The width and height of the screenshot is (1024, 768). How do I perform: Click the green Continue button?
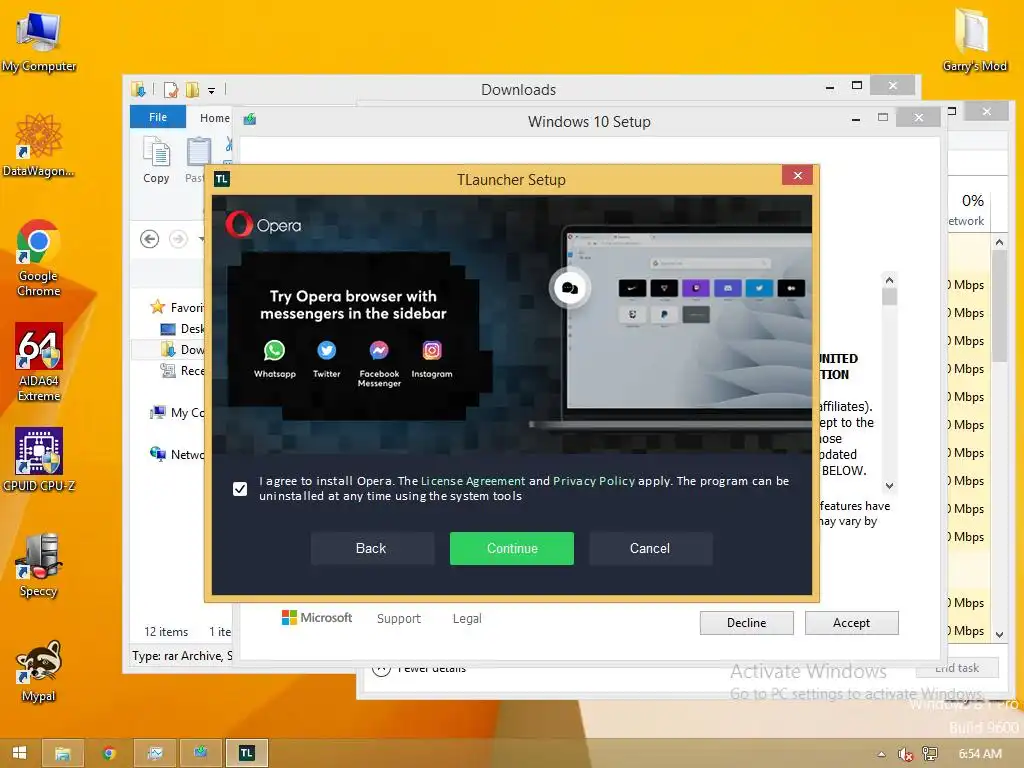coord(512,548)
